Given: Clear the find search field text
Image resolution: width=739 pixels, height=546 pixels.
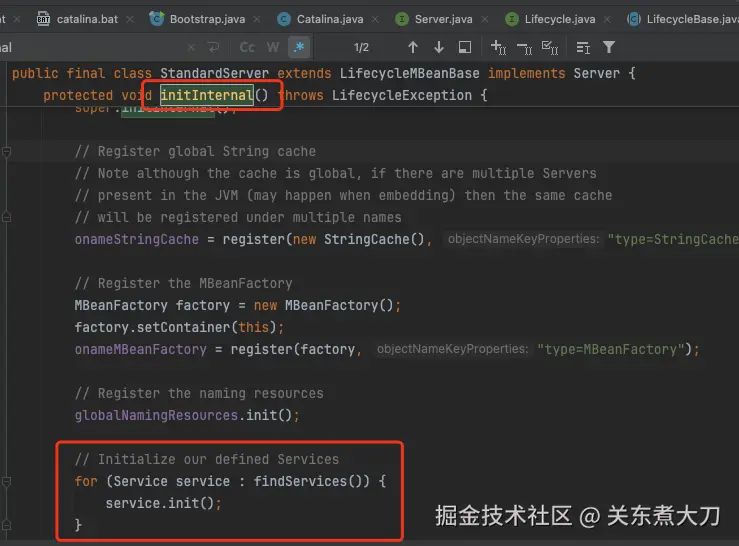Looking at the screenshot, I should point(191,48).
